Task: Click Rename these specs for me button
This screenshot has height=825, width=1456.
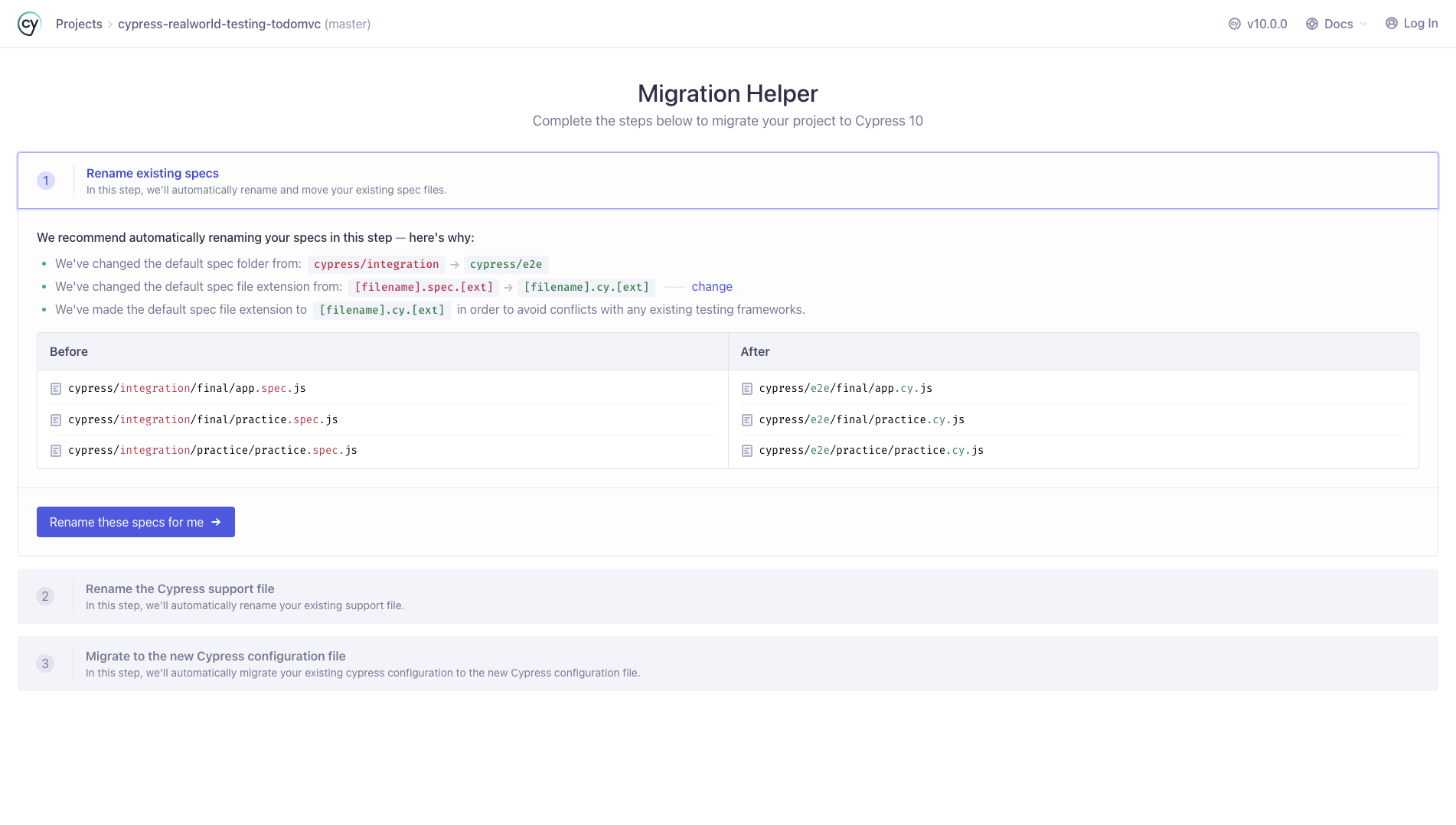Action: 135,522
